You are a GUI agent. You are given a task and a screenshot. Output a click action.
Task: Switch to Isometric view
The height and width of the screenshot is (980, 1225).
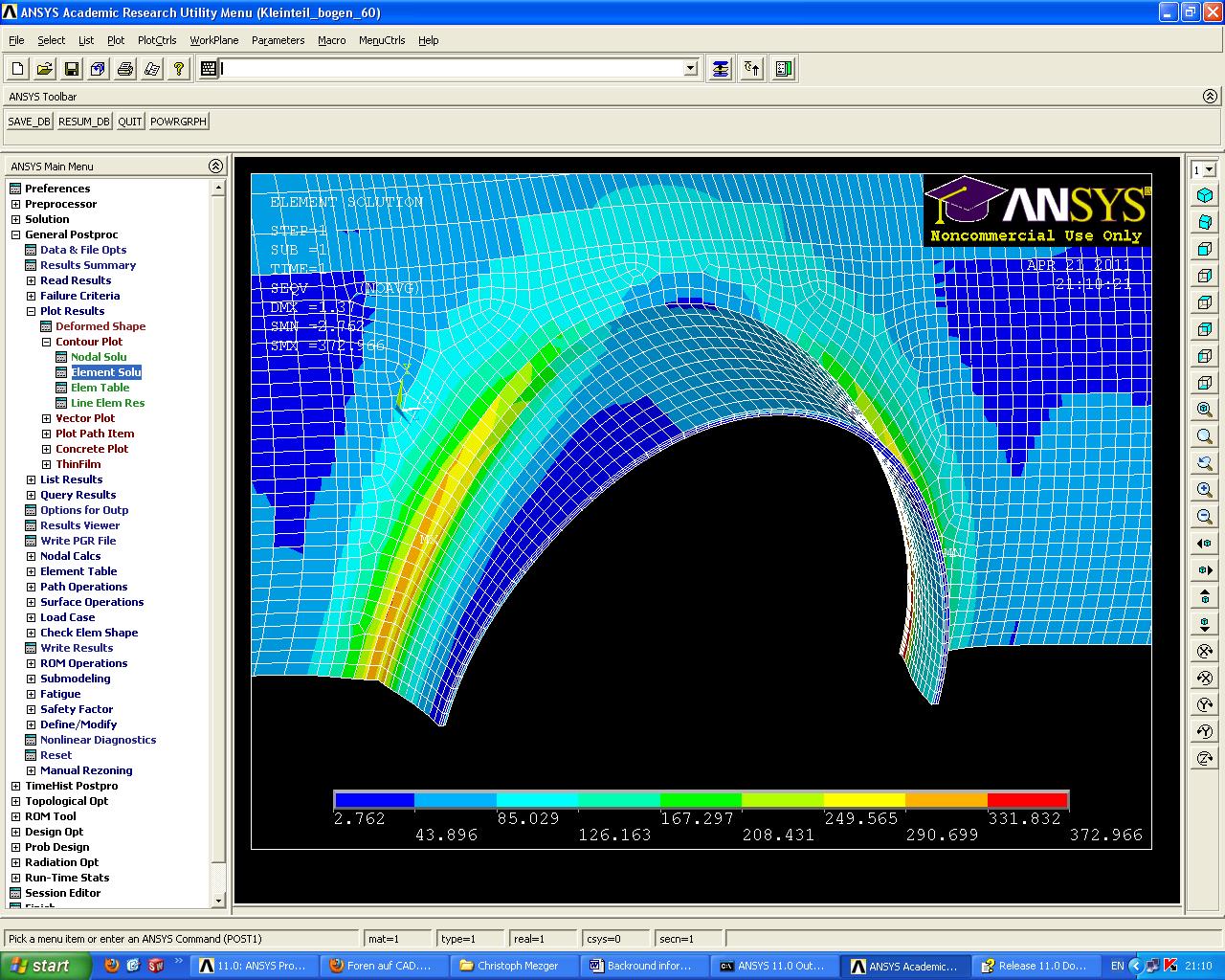(x=1205, y=195)
